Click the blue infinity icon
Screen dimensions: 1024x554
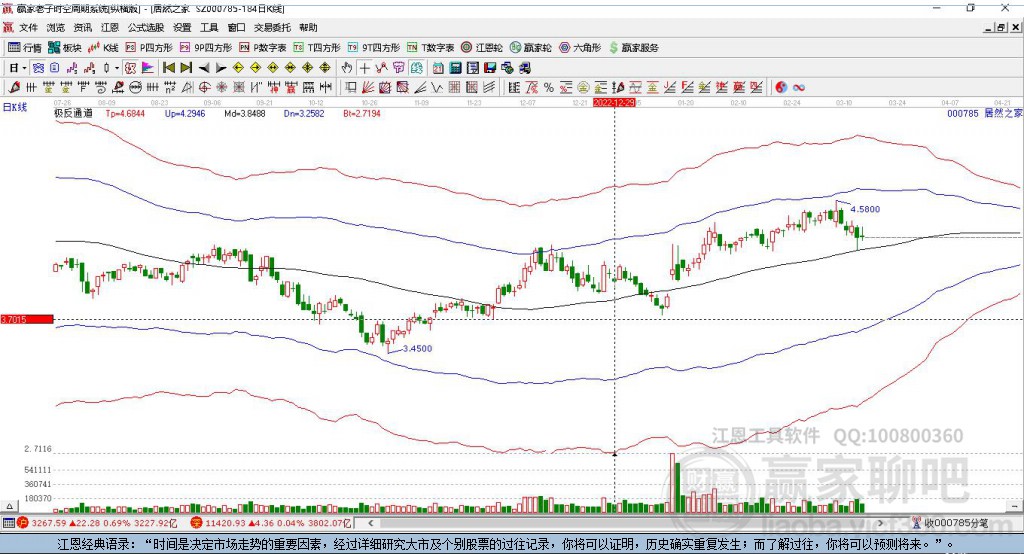click(799, 88)
